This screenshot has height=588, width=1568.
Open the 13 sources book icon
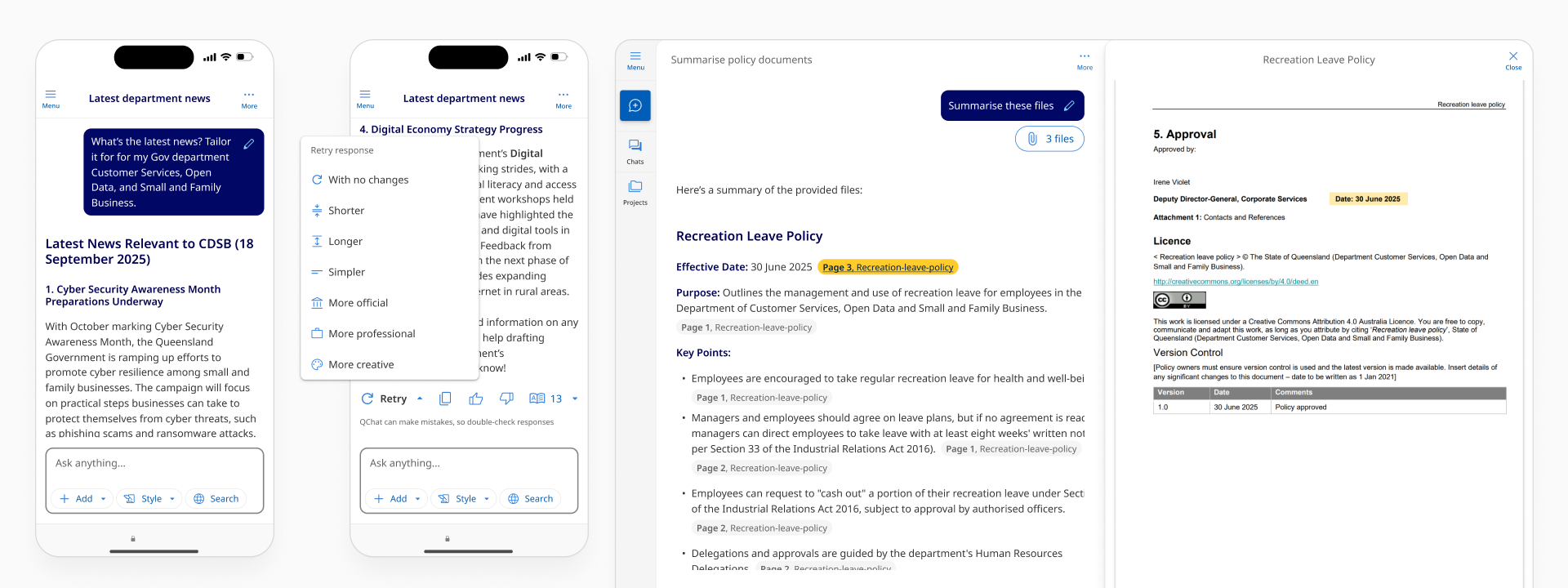pos(546,399)
